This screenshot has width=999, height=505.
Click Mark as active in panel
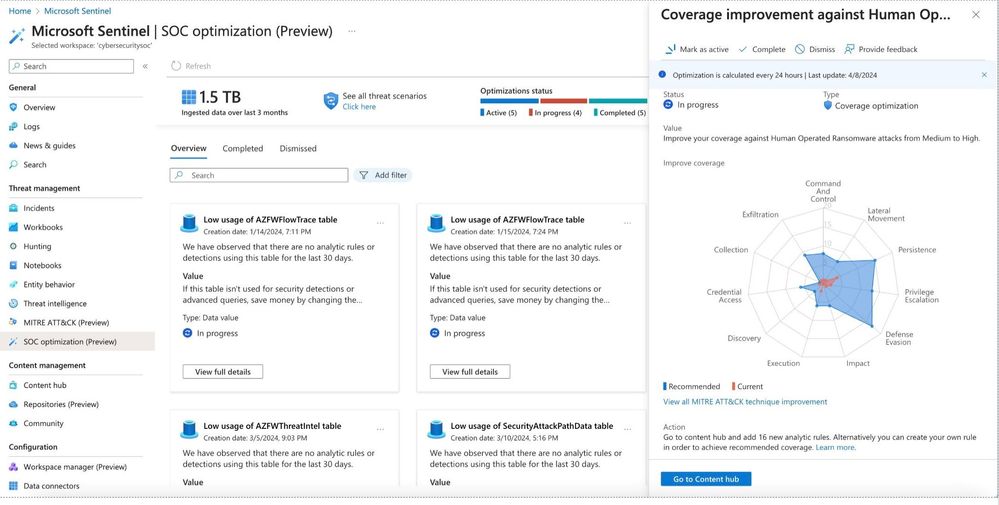tap(697, 49)
